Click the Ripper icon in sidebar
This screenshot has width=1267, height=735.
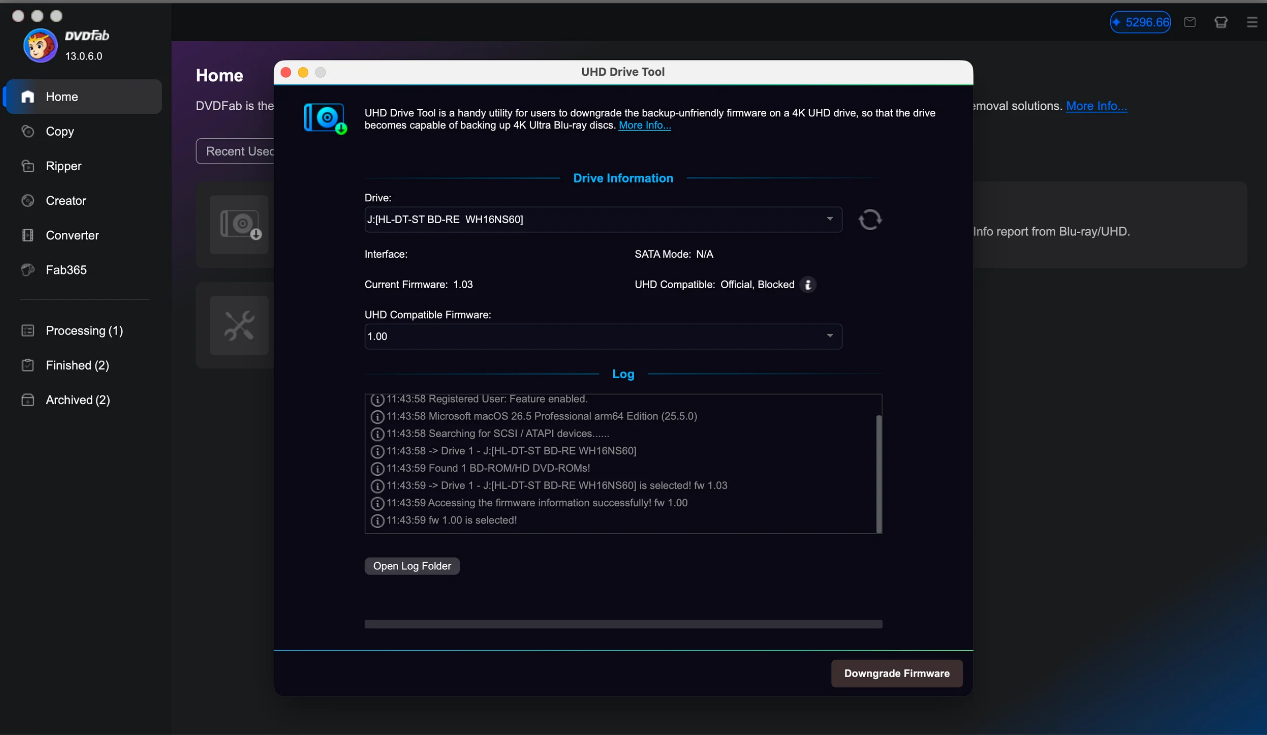coord(28,166)
